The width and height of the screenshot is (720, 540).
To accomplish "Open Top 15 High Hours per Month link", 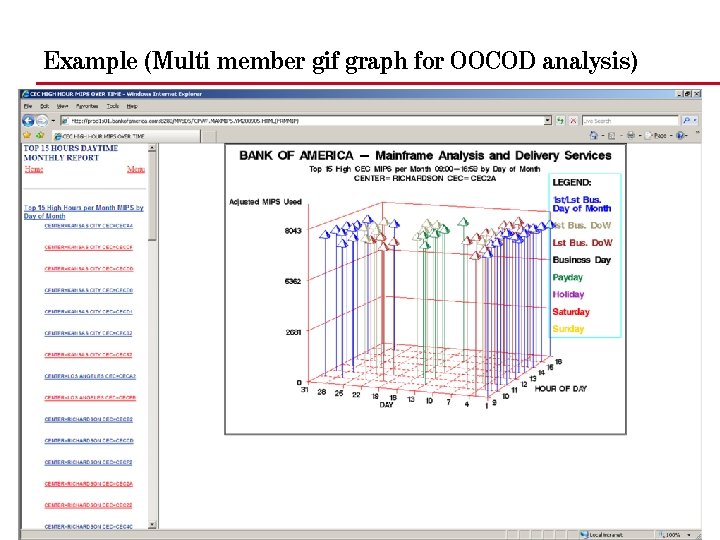I will [84, 212].
